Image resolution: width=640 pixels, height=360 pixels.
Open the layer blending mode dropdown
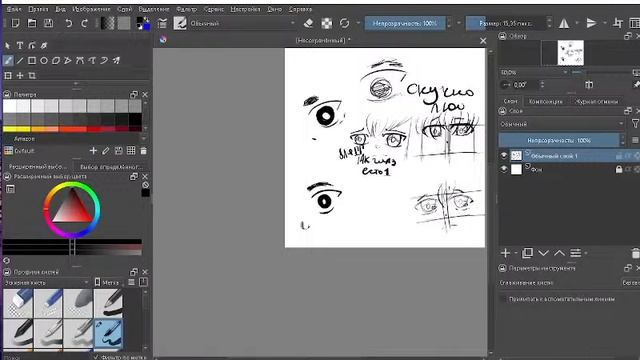562,124
